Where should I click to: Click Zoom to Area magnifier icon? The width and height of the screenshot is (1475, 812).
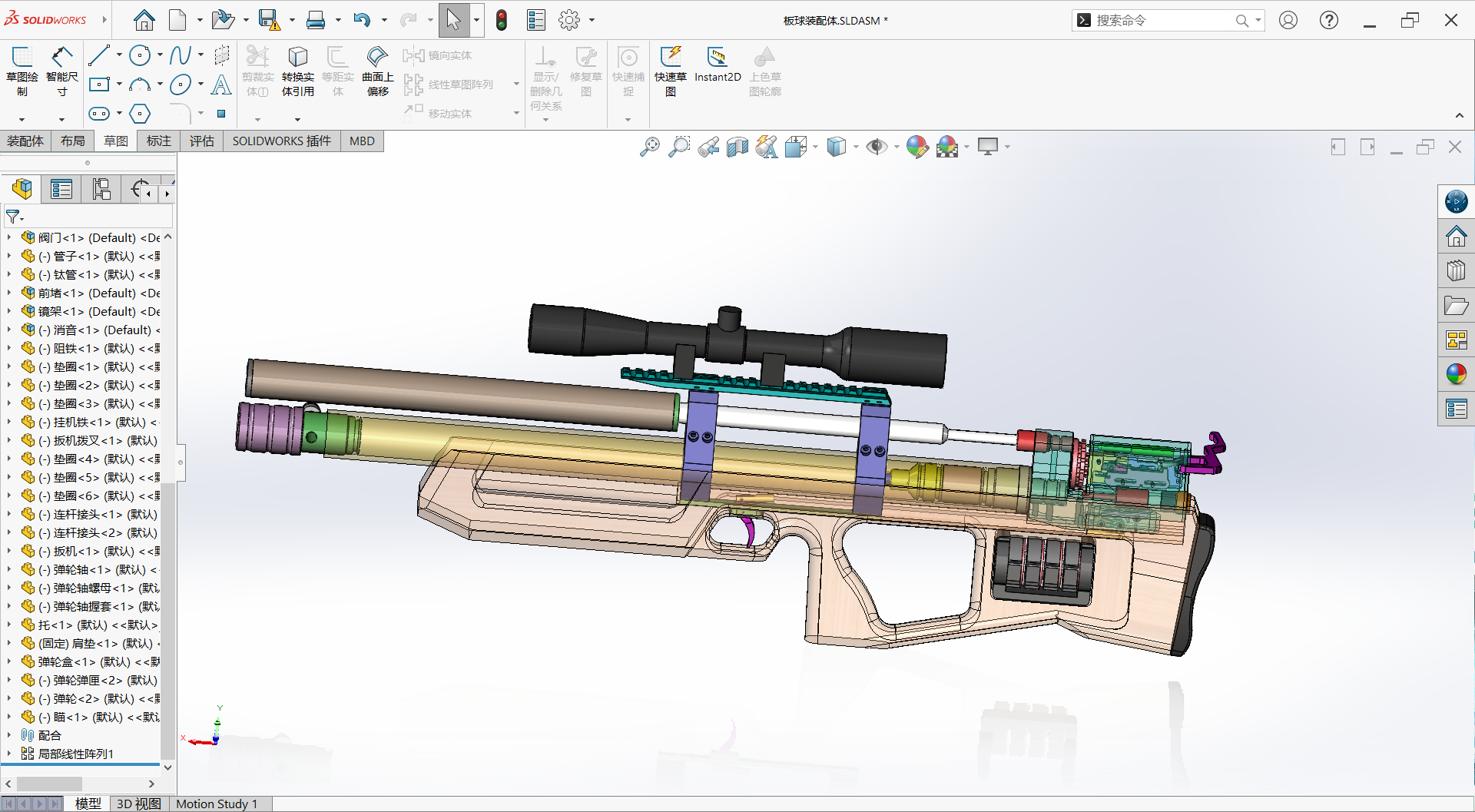coord(679,146)
